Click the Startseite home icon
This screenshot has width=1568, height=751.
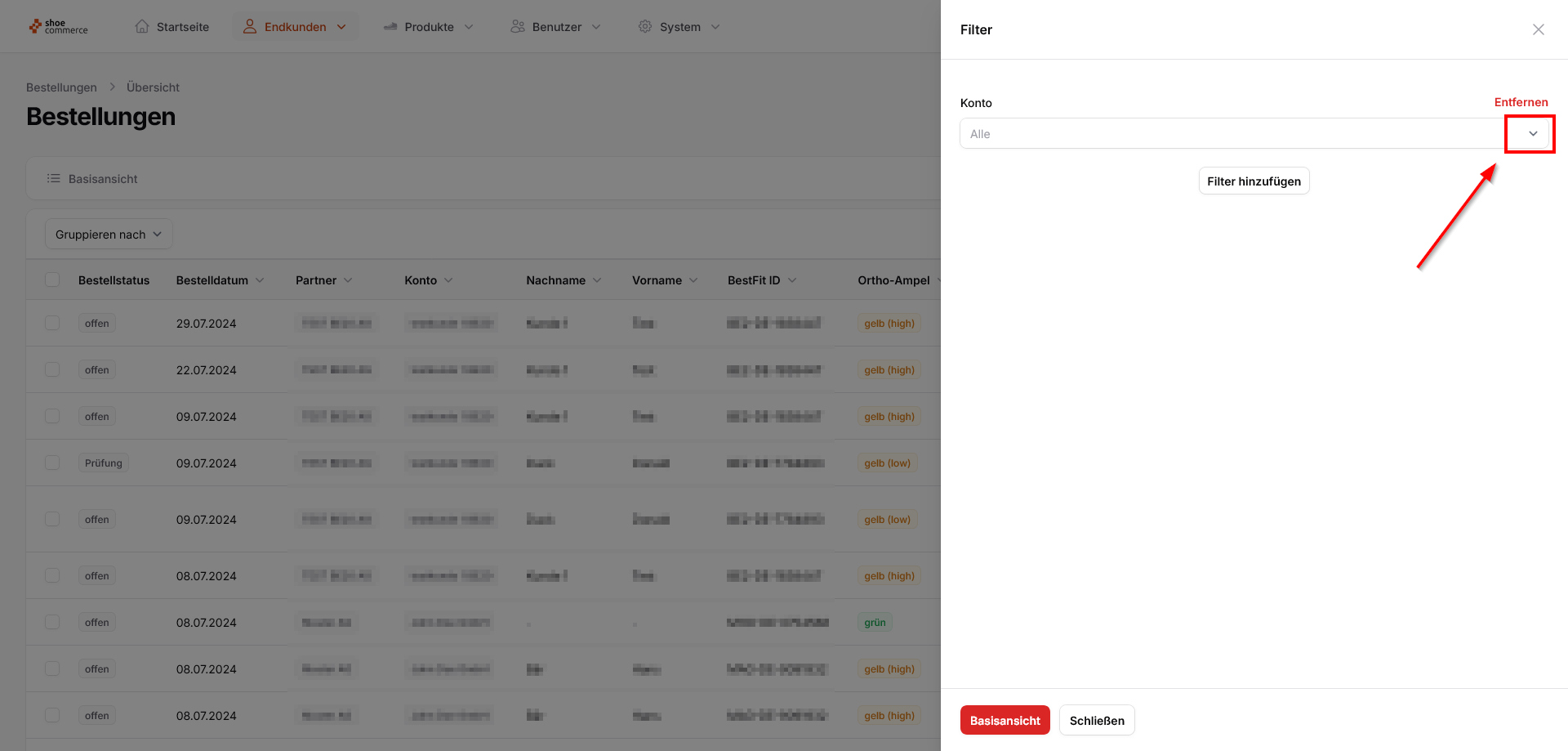point(142,26)
